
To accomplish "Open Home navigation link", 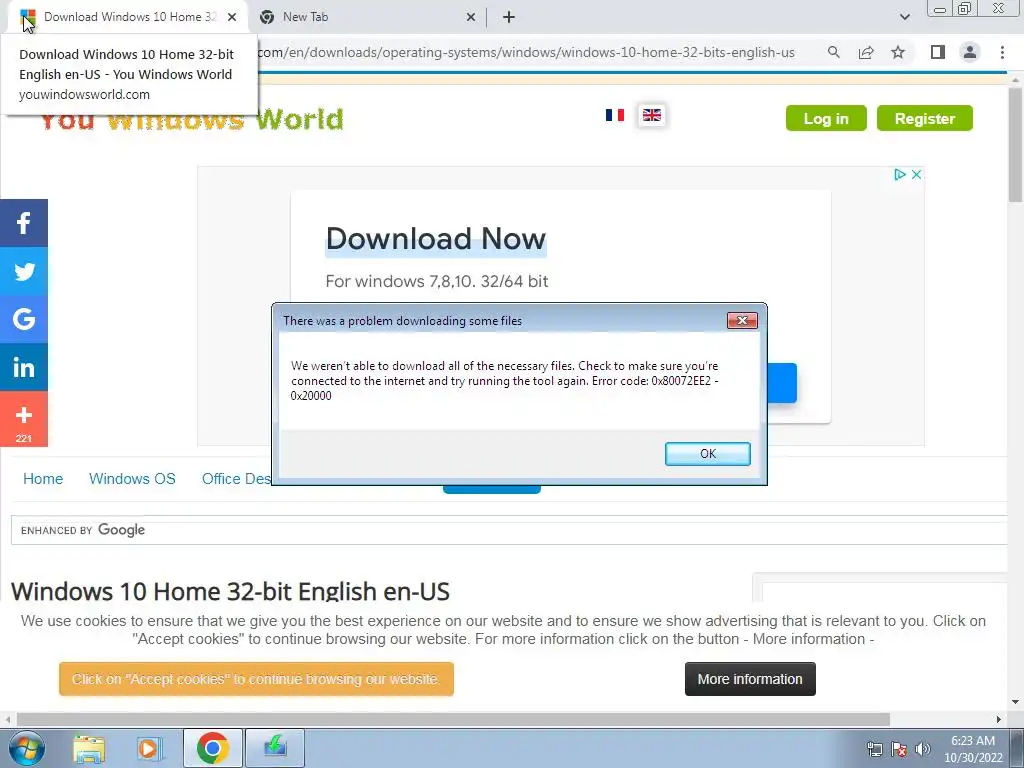I will point(43,479).
